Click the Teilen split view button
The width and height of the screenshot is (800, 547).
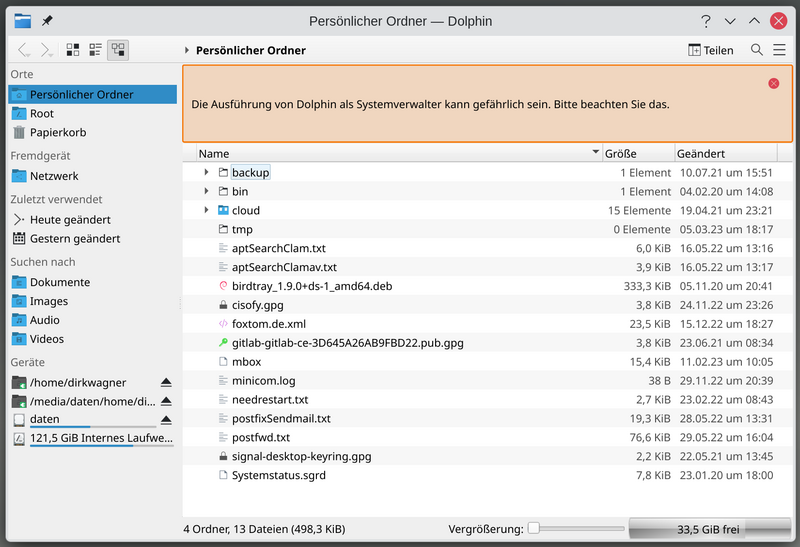pyautogui.click(x=710, y=50)
